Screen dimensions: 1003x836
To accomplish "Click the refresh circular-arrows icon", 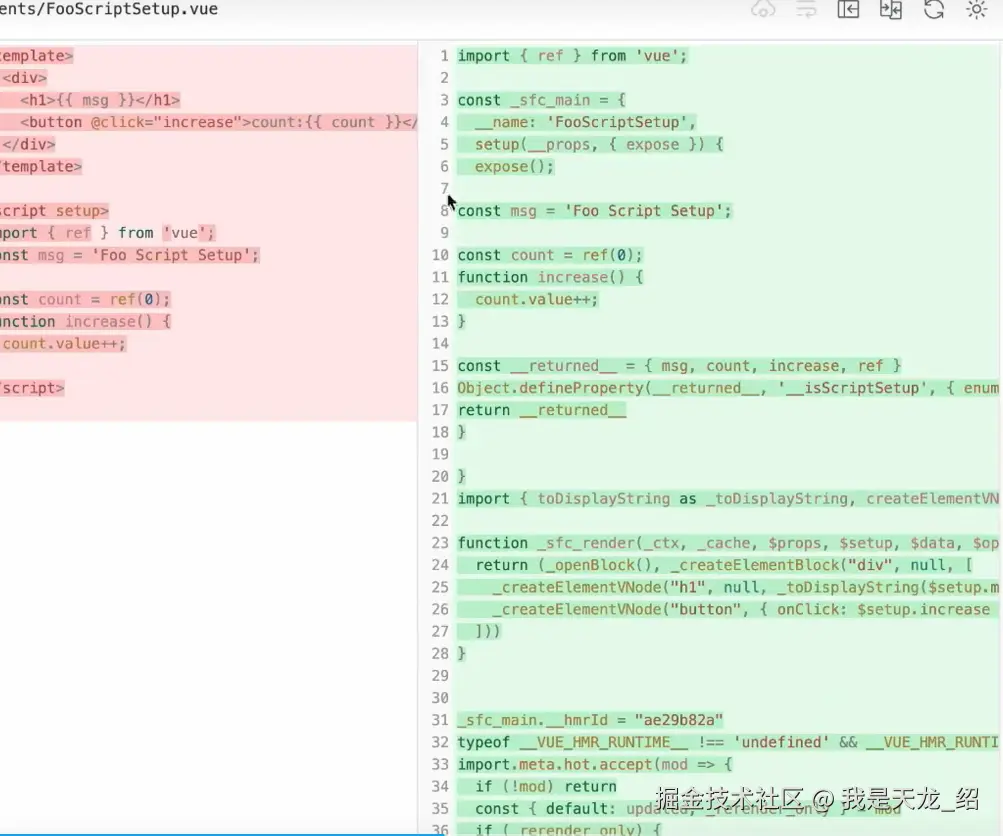I will coord(934,10).
